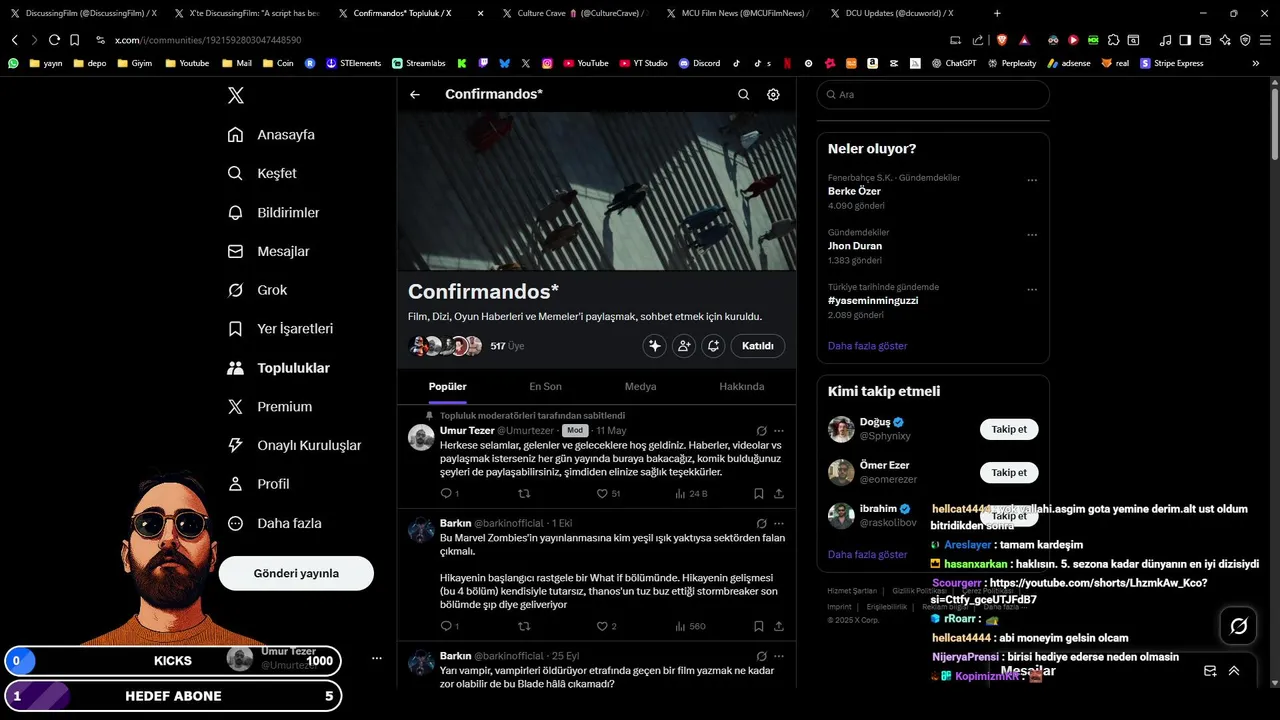Open more options for Jhon Duran trend
This screenshot has height=720, width=1280.
click(1032, 235)
